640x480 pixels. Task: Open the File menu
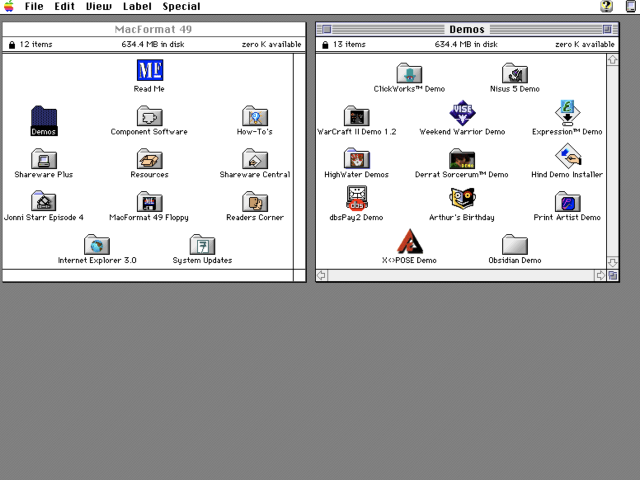point(34,6)
